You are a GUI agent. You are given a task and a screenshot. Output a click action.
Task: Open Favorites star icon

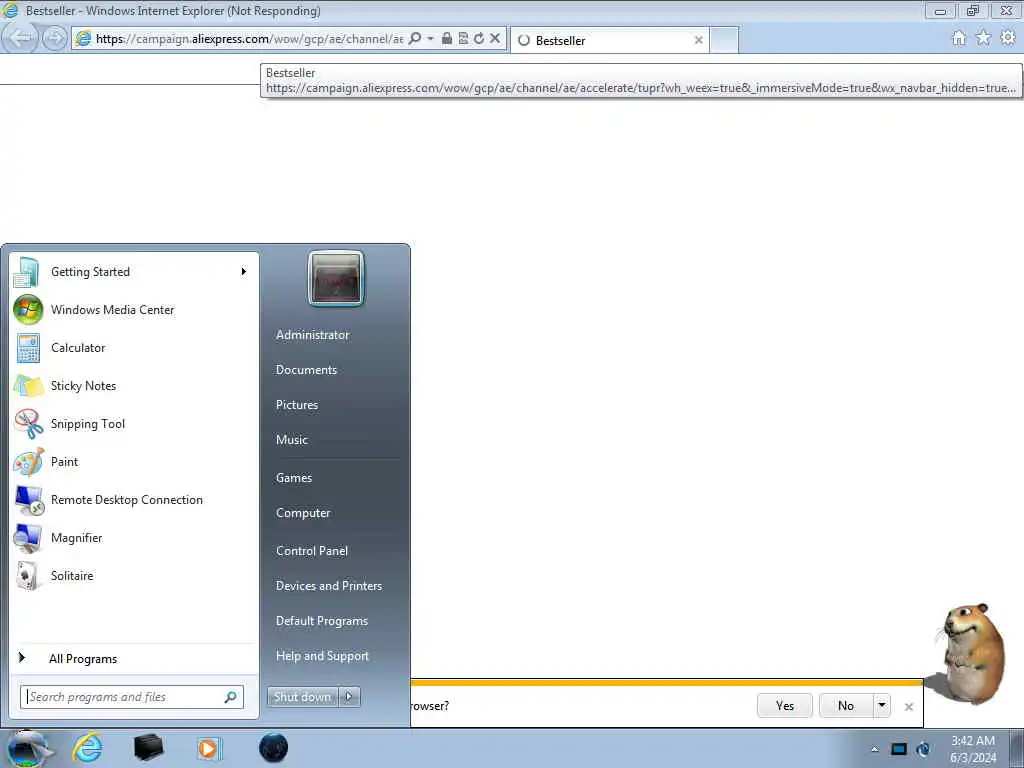tap(983, 38)
